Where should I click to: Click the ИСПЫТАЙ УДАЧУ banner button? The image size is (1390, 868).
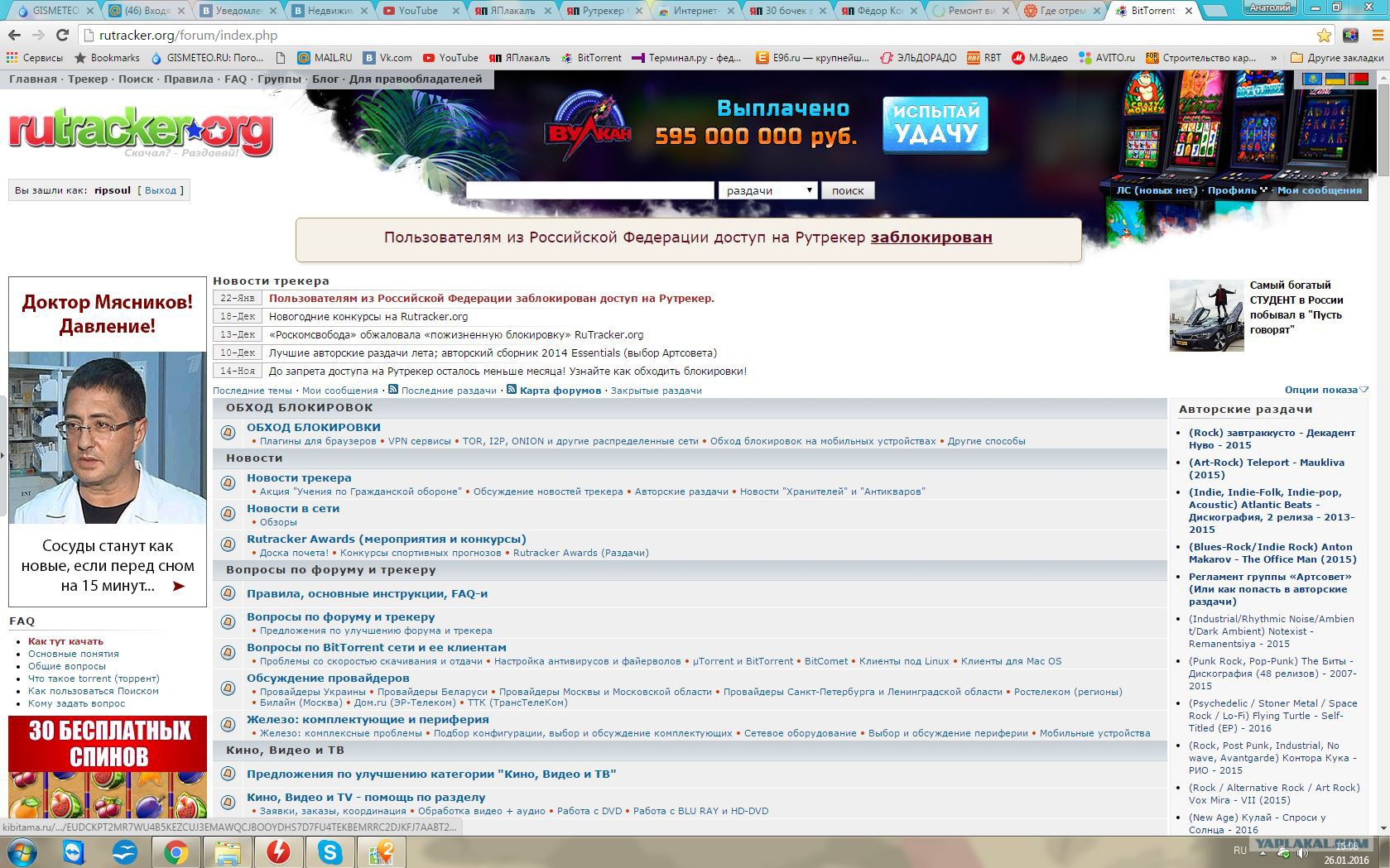tap(935, 125)
